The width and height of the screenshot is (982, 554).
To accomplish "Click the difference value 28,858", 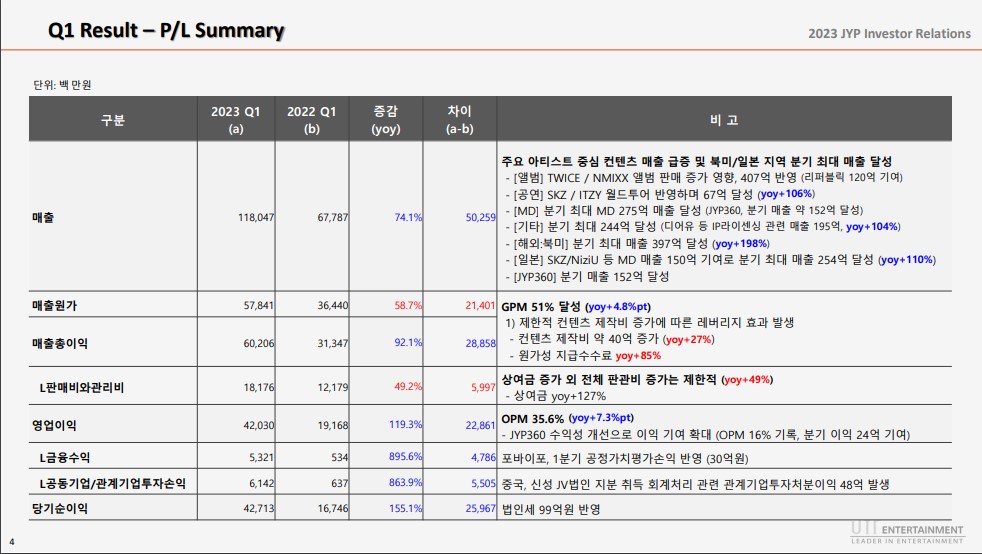I will click(480, 343).
